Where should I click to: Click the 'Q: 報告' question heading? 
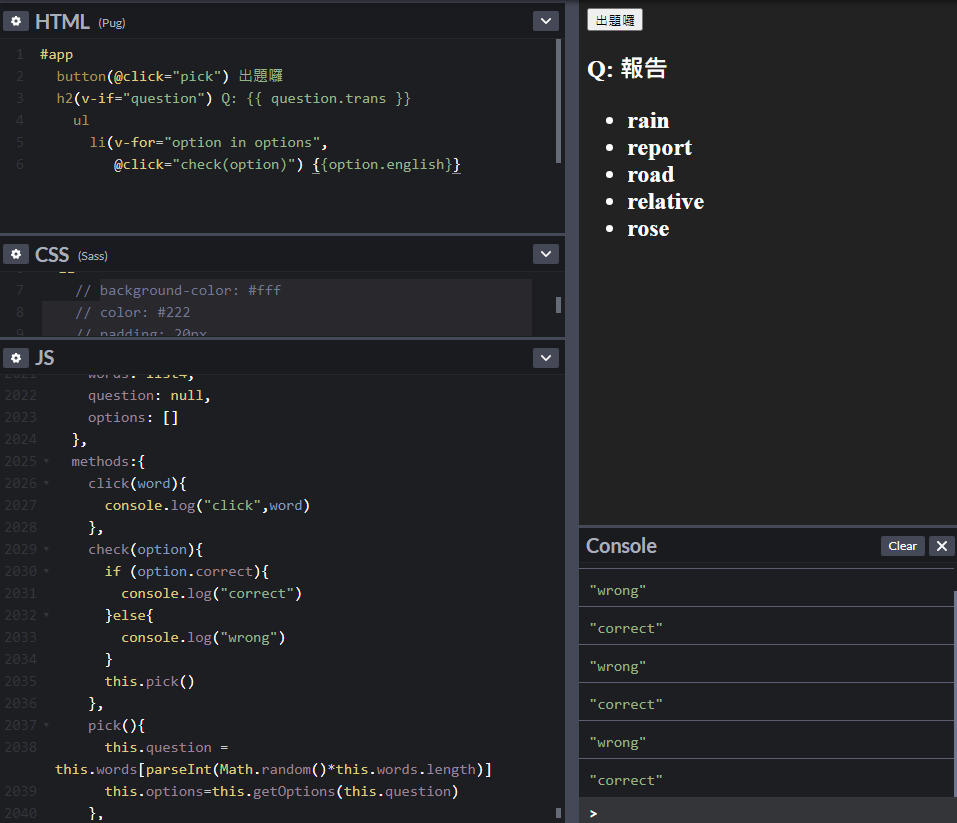coord(627,68)
